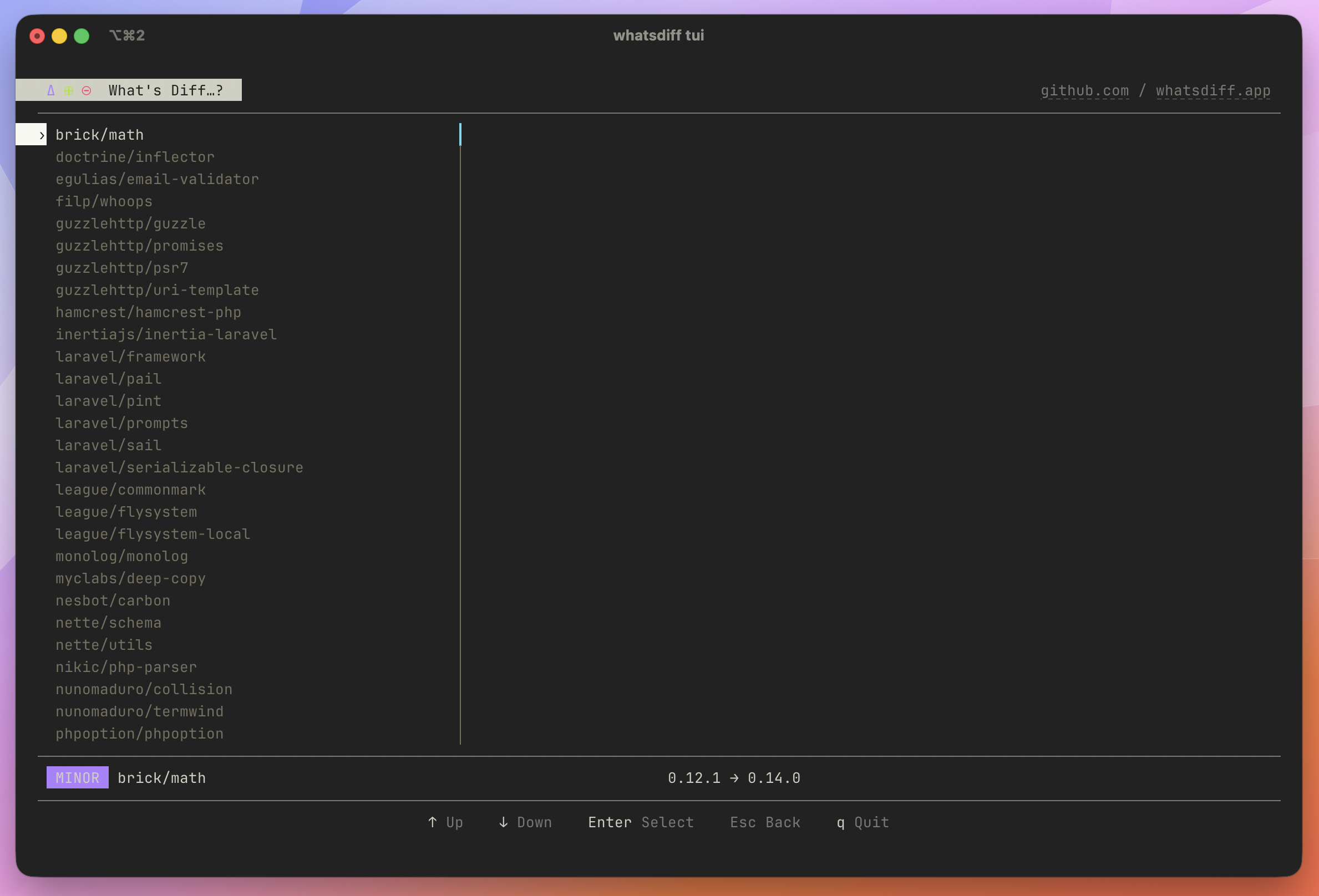The width and height of the screenshot is (1319, 896).
Task: Click the purple delta icon in header
Action: click(x=51, y=91)
